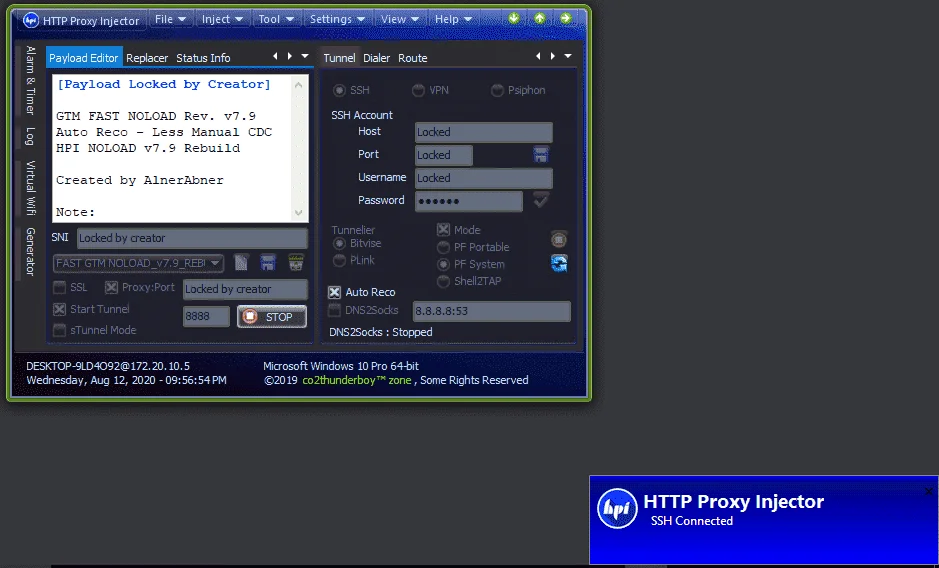
Task: Select PLink as the tunnelier
Action: point(340,260)
